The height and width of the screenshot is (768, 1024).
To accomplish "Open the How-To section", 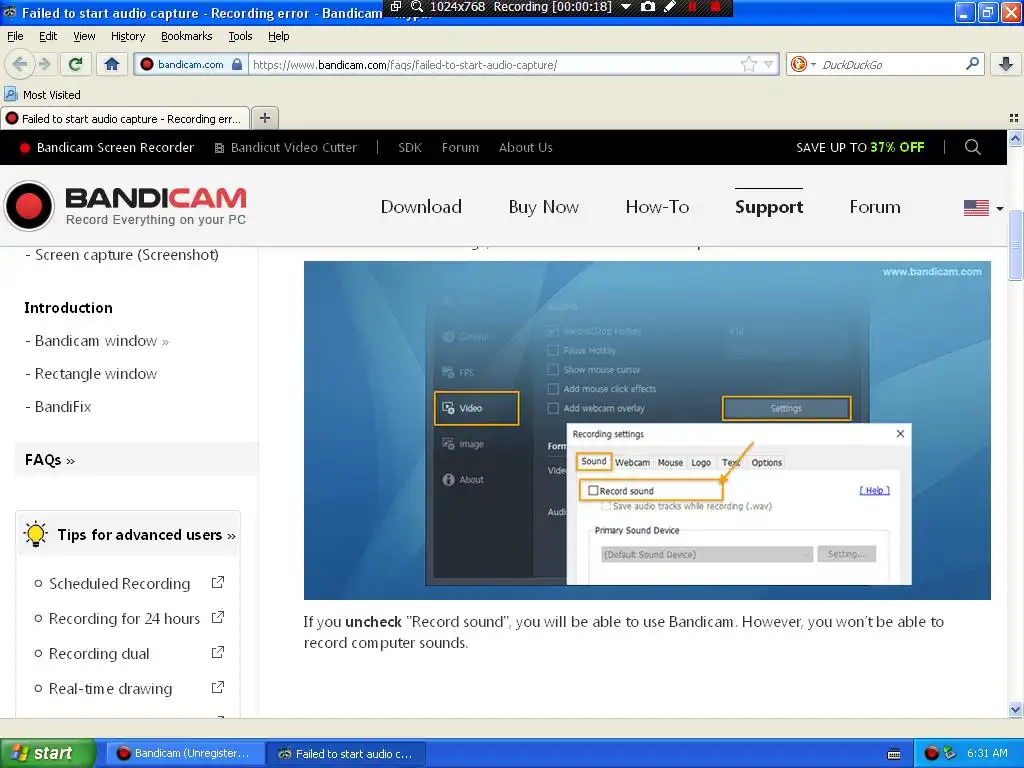I will tap(657, 207).
